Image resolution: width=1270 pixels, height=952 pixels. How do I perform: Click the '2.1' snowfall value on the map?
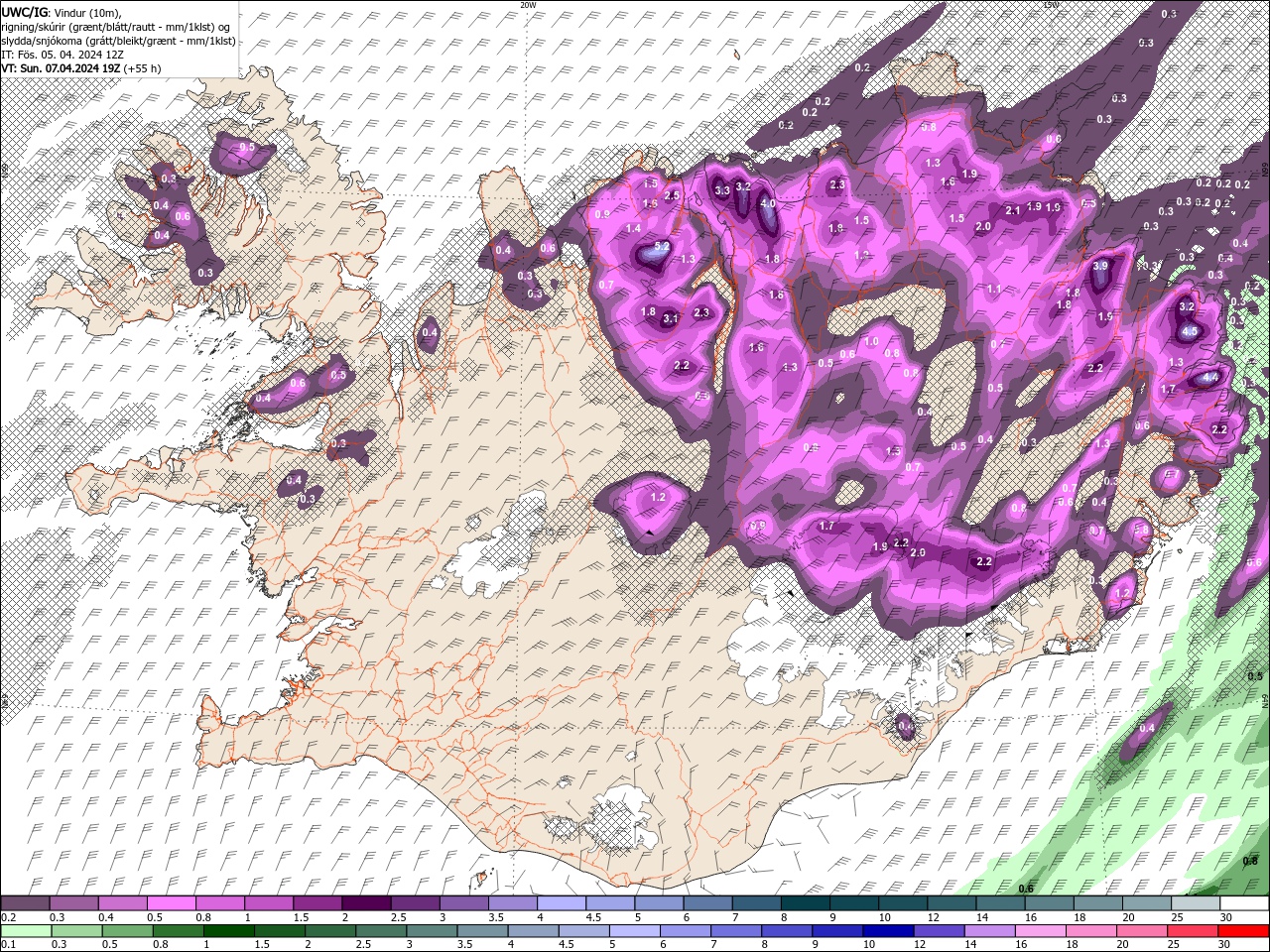1013,210
